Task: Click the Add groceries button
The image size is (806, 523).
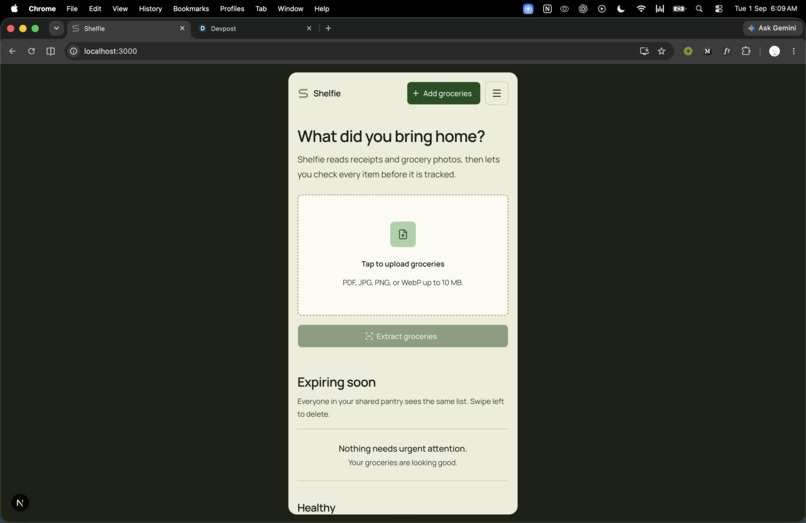Action: point(444,93)
